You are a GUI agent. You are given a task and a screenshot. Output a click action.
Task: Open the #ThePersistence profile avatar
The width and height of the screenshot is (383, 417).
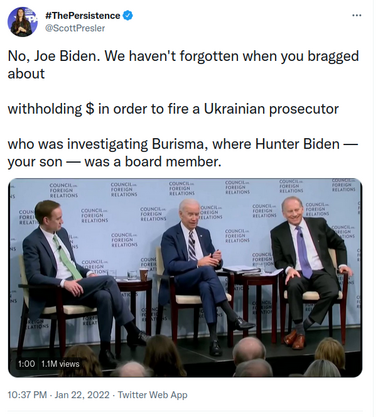(x=22, y=22)
